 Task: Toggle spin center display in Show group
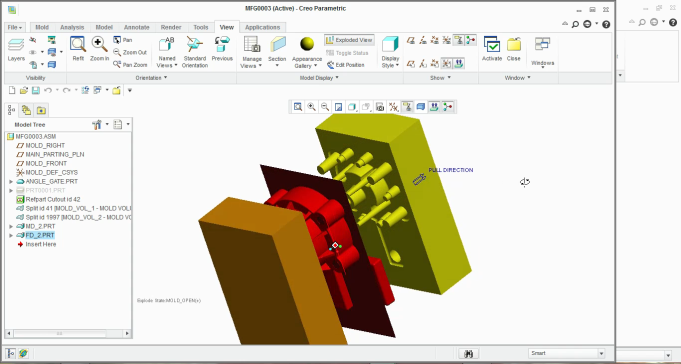[470, 40]
